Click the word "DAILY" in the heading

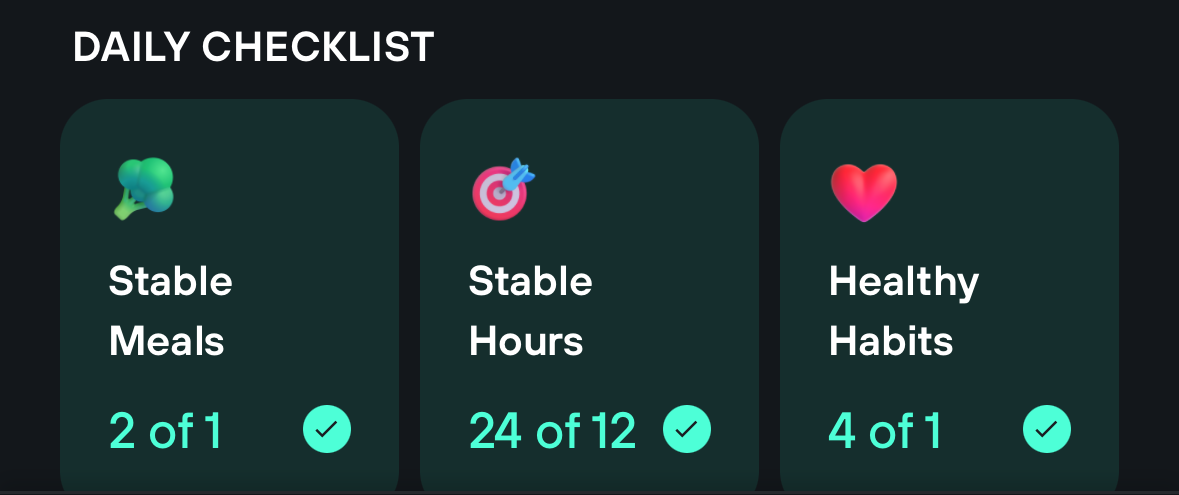pyautogui.click(x=132, y=47)
